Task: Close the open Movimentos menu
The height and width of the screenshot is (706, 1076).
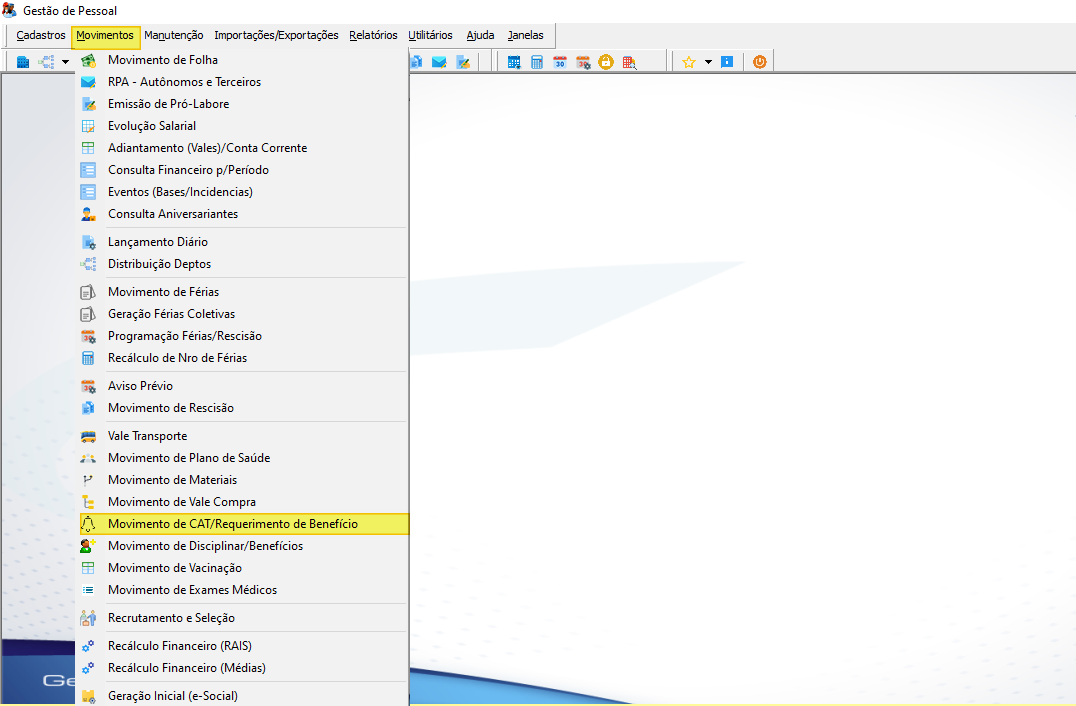Action: 105,35
